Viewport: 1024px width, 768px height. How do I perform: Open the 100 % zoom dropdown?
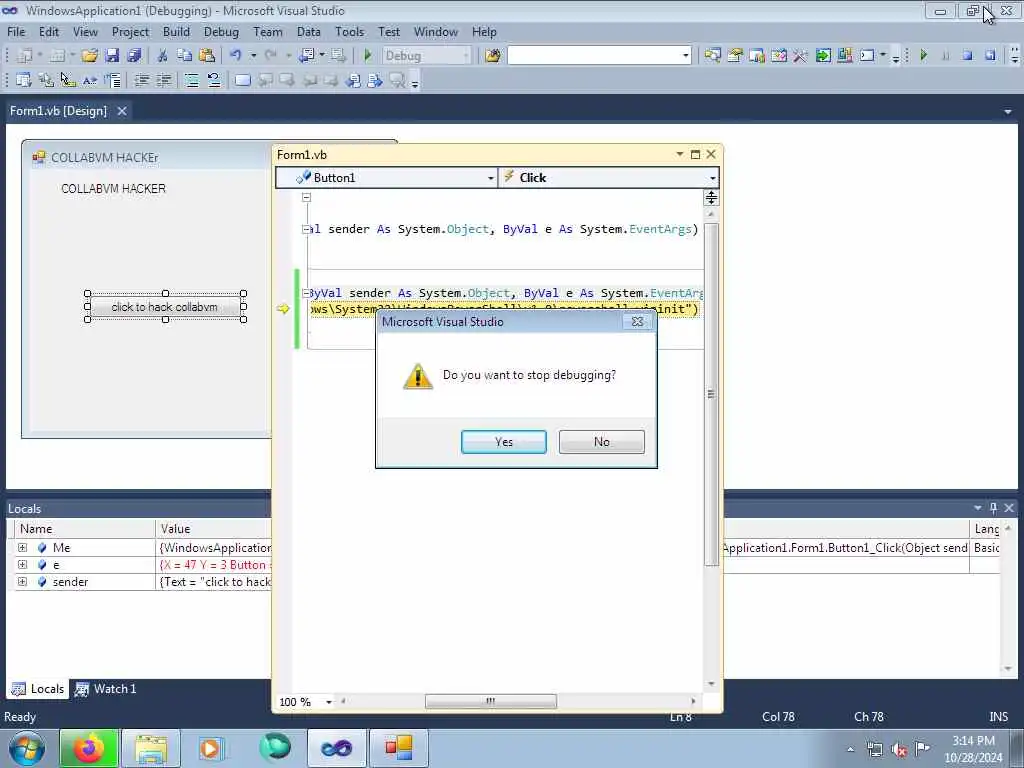(328, 702)
